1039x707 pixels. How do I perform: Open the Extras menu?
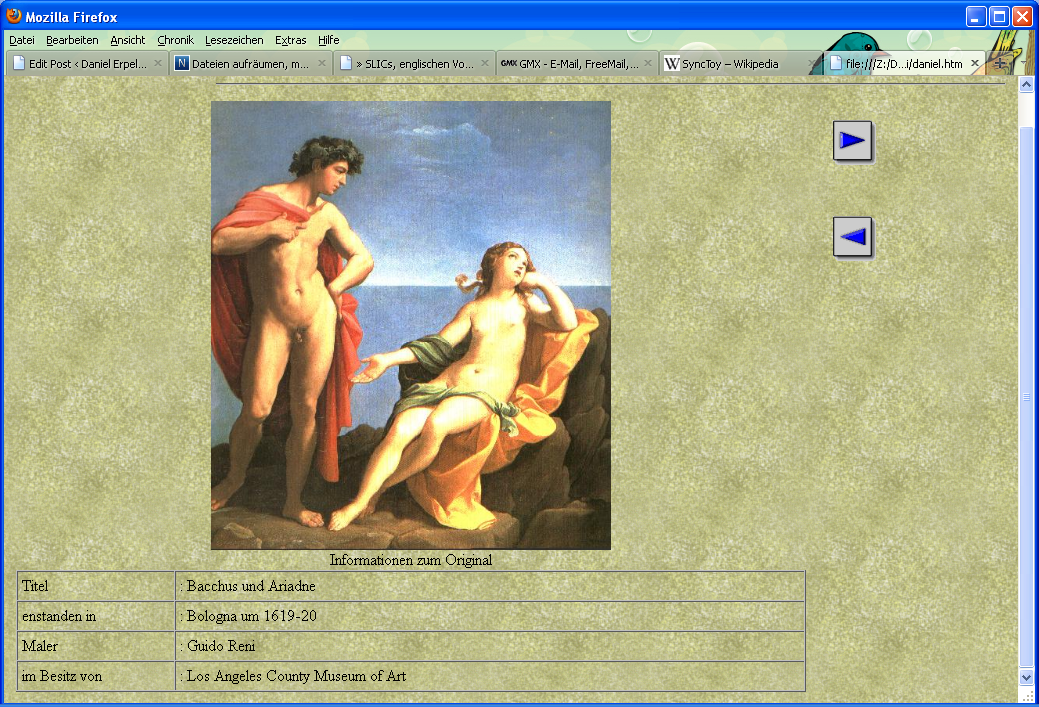290,40
